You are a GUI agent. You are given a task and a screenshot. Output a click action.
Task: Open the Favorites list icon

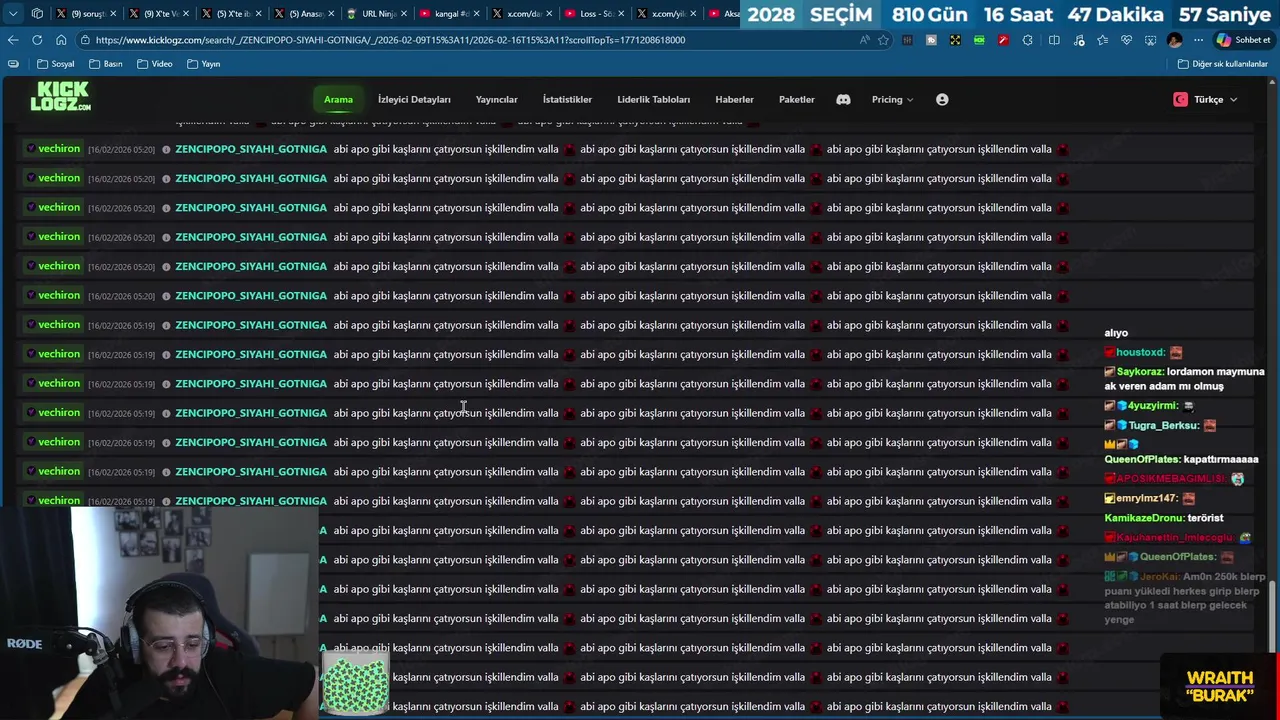point(1102,40)
